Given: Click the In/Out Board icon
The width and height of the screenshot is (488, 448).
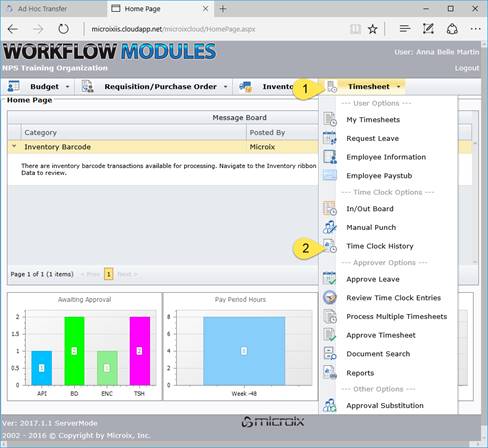Looking at the screenshot, I should [x=330, y=208].
